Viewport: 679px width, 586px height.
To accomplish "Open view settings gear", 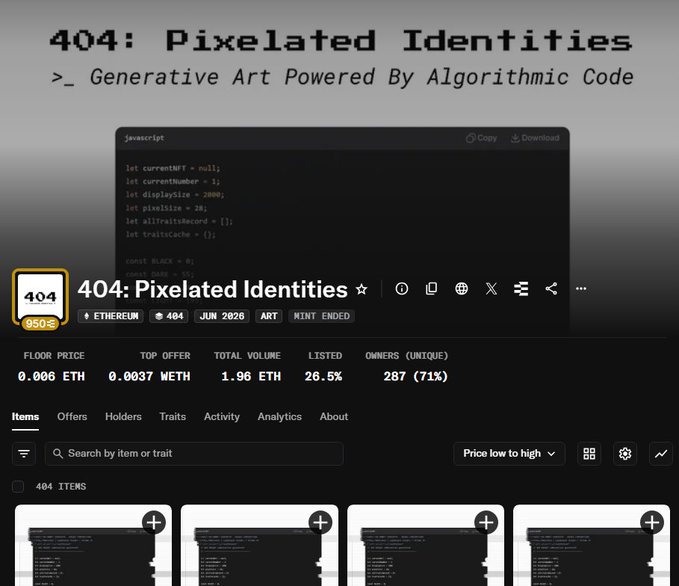I will pos(625,453).
